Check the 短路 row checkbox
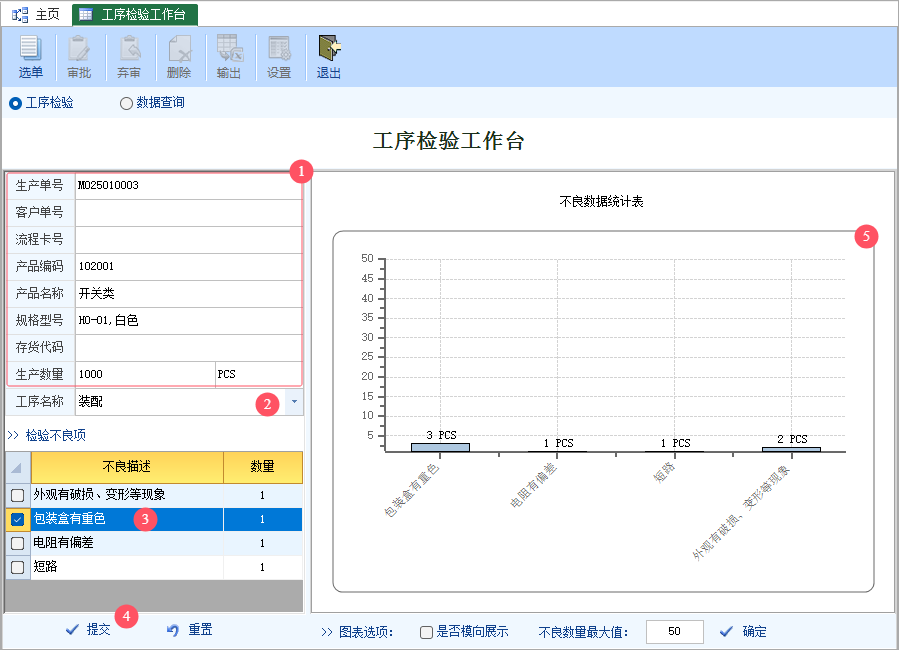The width and height of the screenshot is (899, 650). (18, 567)
